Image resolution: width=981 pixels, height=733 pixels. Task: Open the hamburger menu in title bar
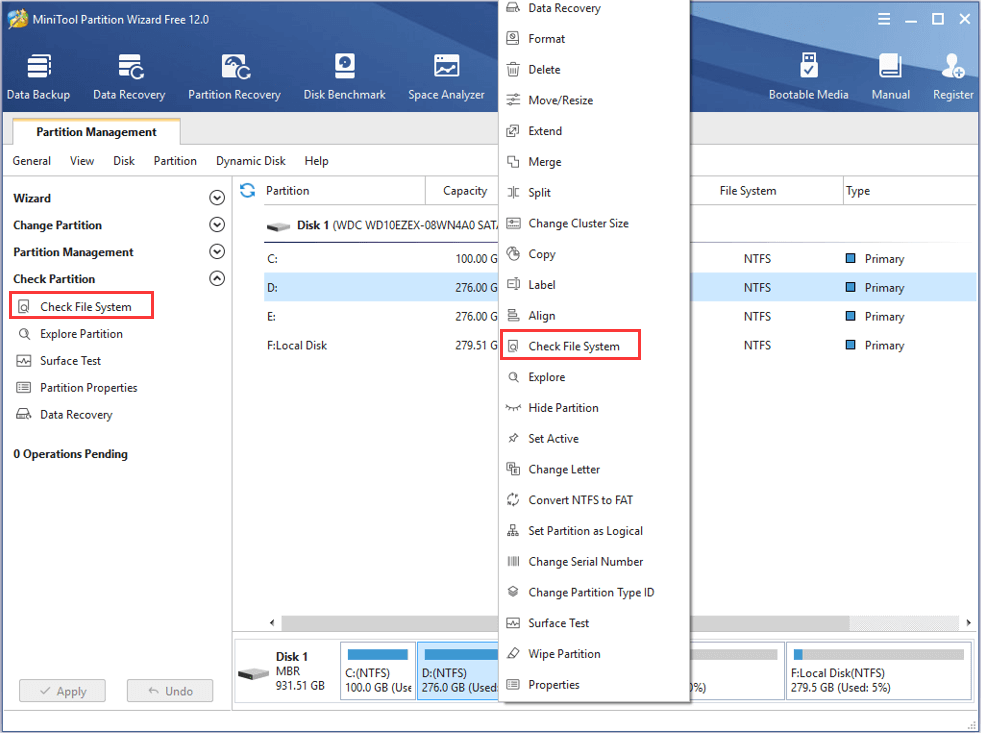[x=883, y=19]
